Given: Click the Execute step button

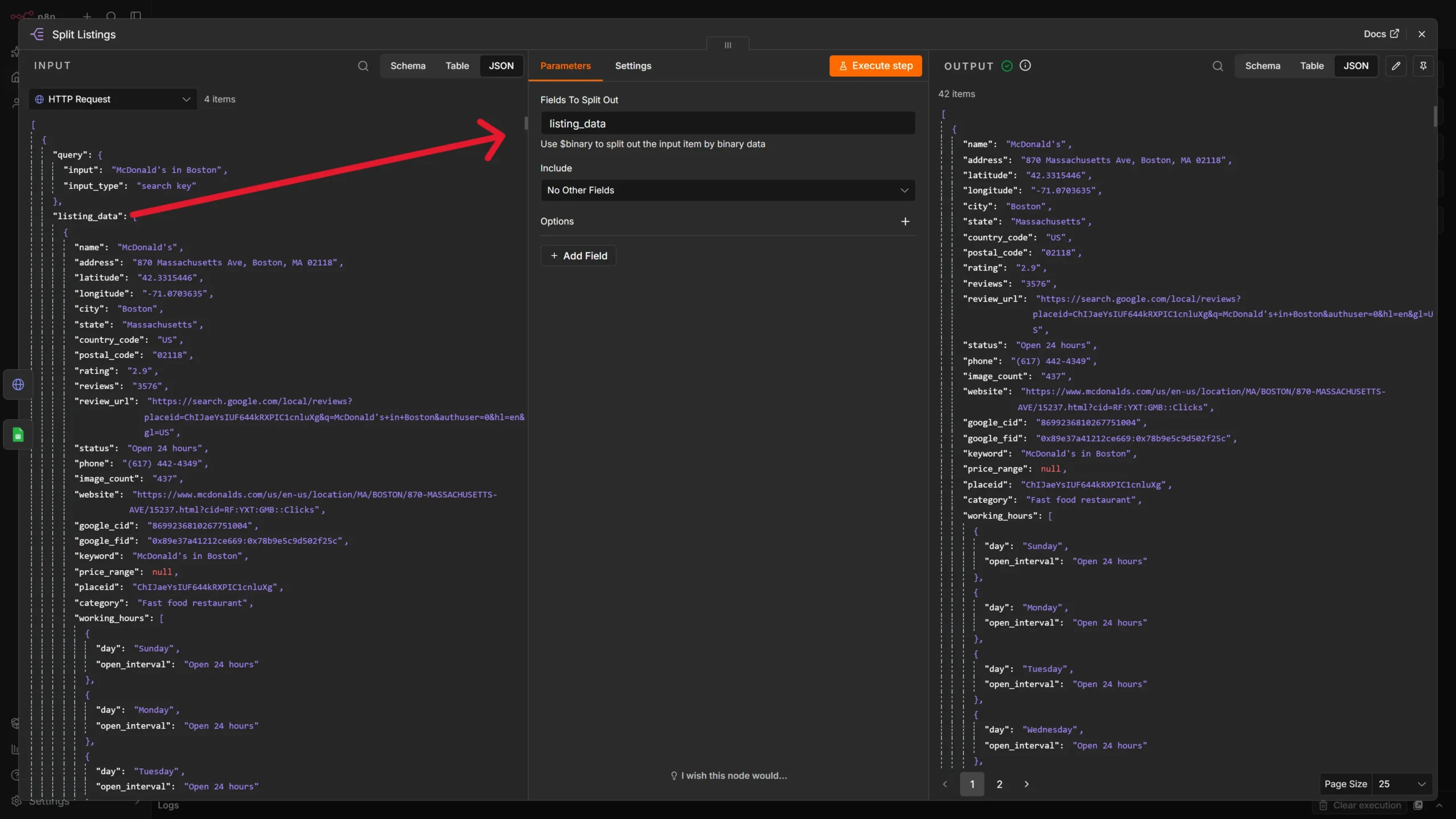Looking at the screenshot, I should pyautogui.click(x=875, y=66).
